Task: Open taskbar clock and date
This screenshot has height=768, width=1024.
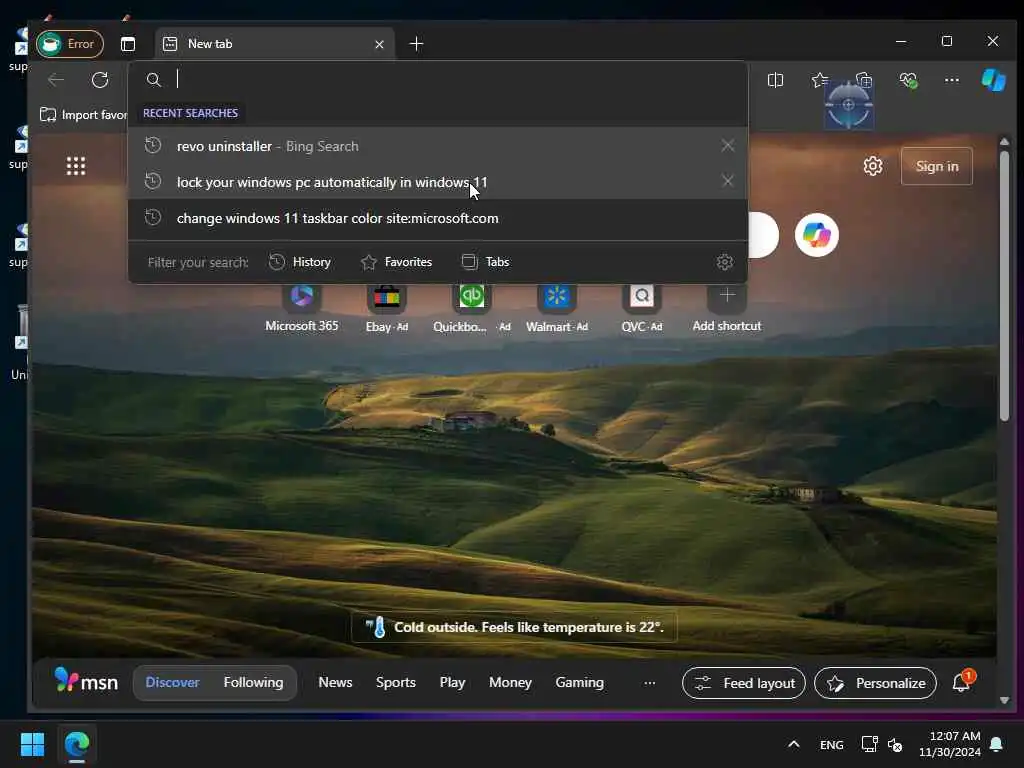Action: pos(950,744)
